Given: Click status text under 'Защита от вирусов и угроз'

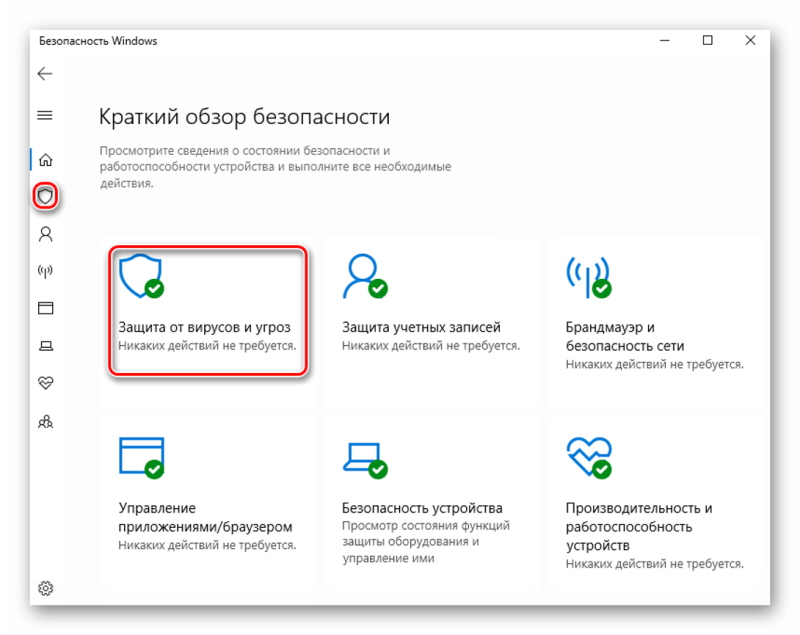Looking at the screenshot, I should coord(207,346).
